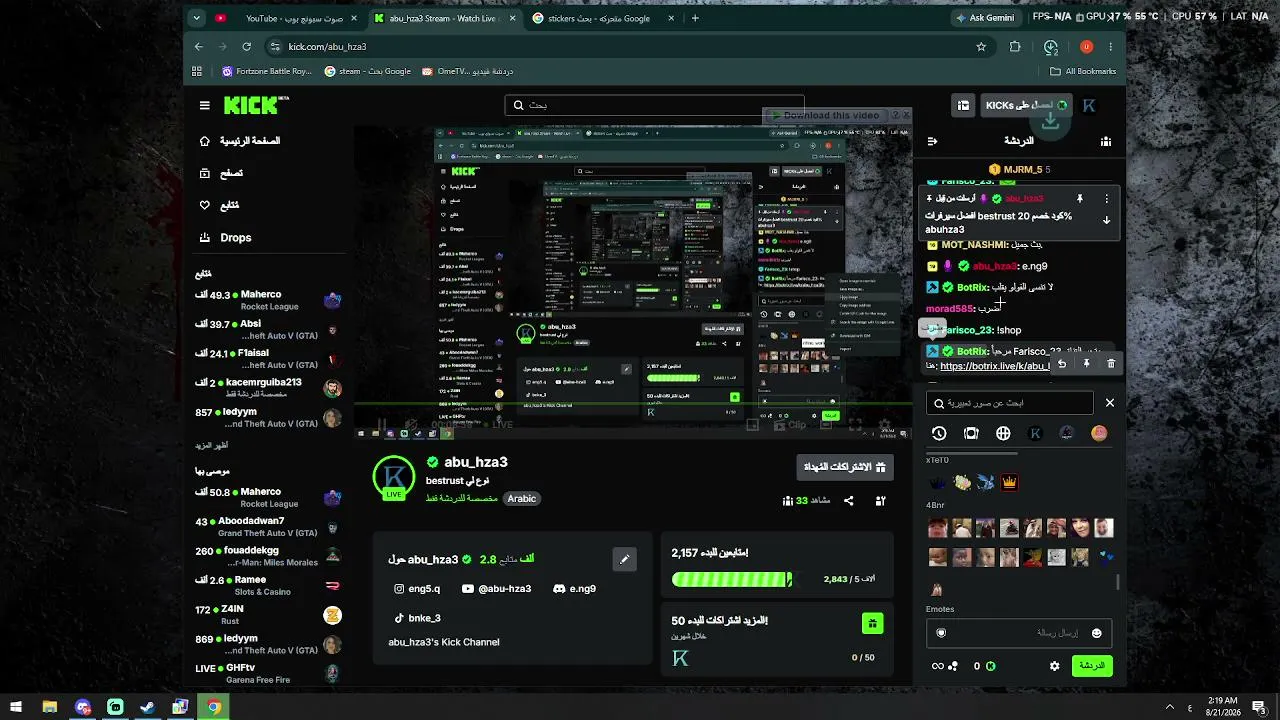
Task: View the 33 viewers count
Action: pyautogui.click(x=806, y=501)
